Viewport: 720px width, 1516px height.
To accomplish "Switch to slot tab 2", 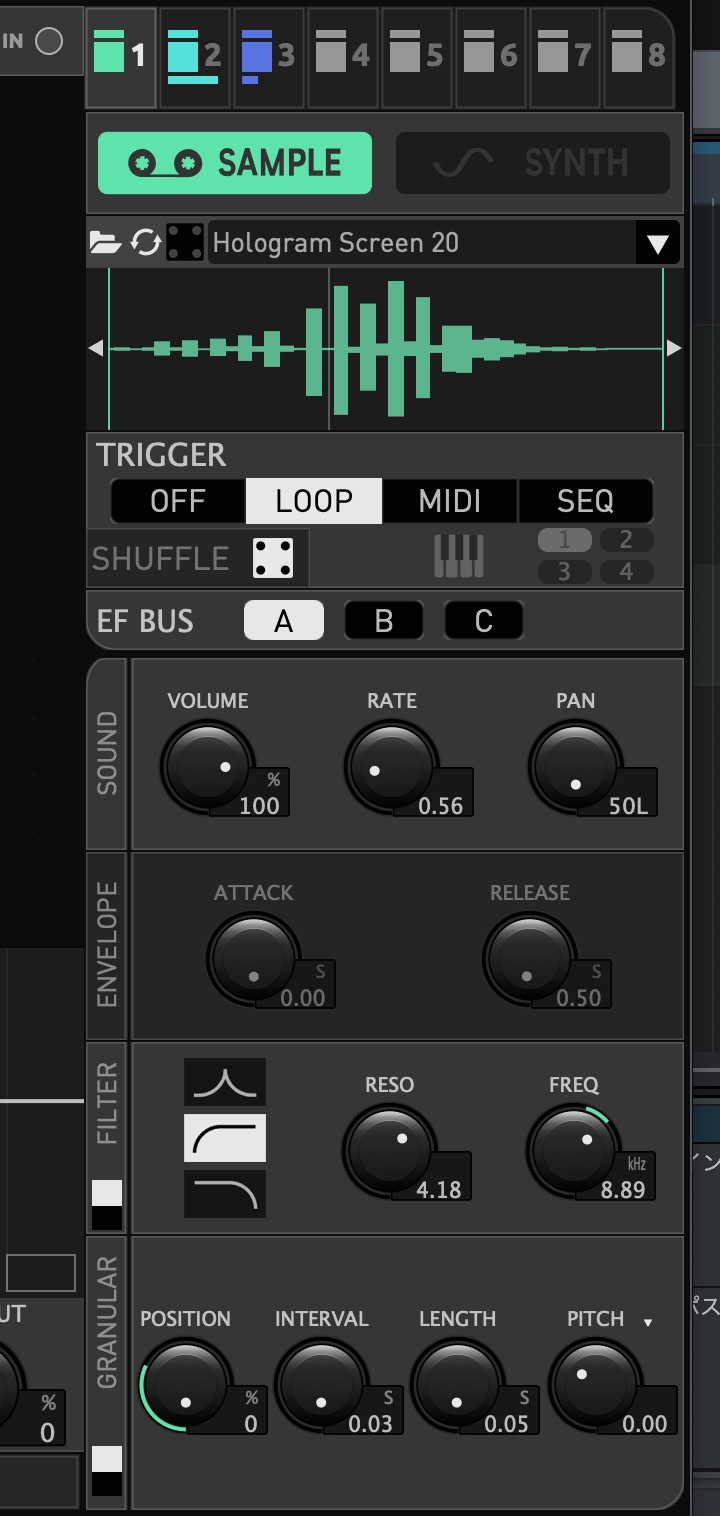I will point(195,57).
